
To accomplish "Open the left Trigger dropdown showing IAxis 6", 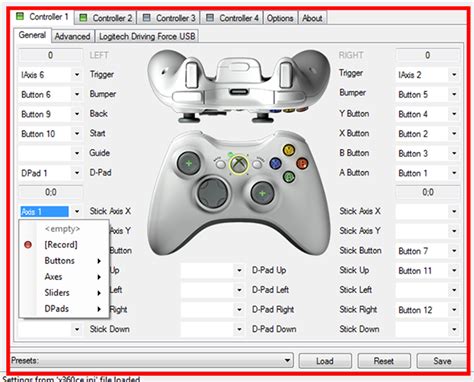I will pos(50,75).
